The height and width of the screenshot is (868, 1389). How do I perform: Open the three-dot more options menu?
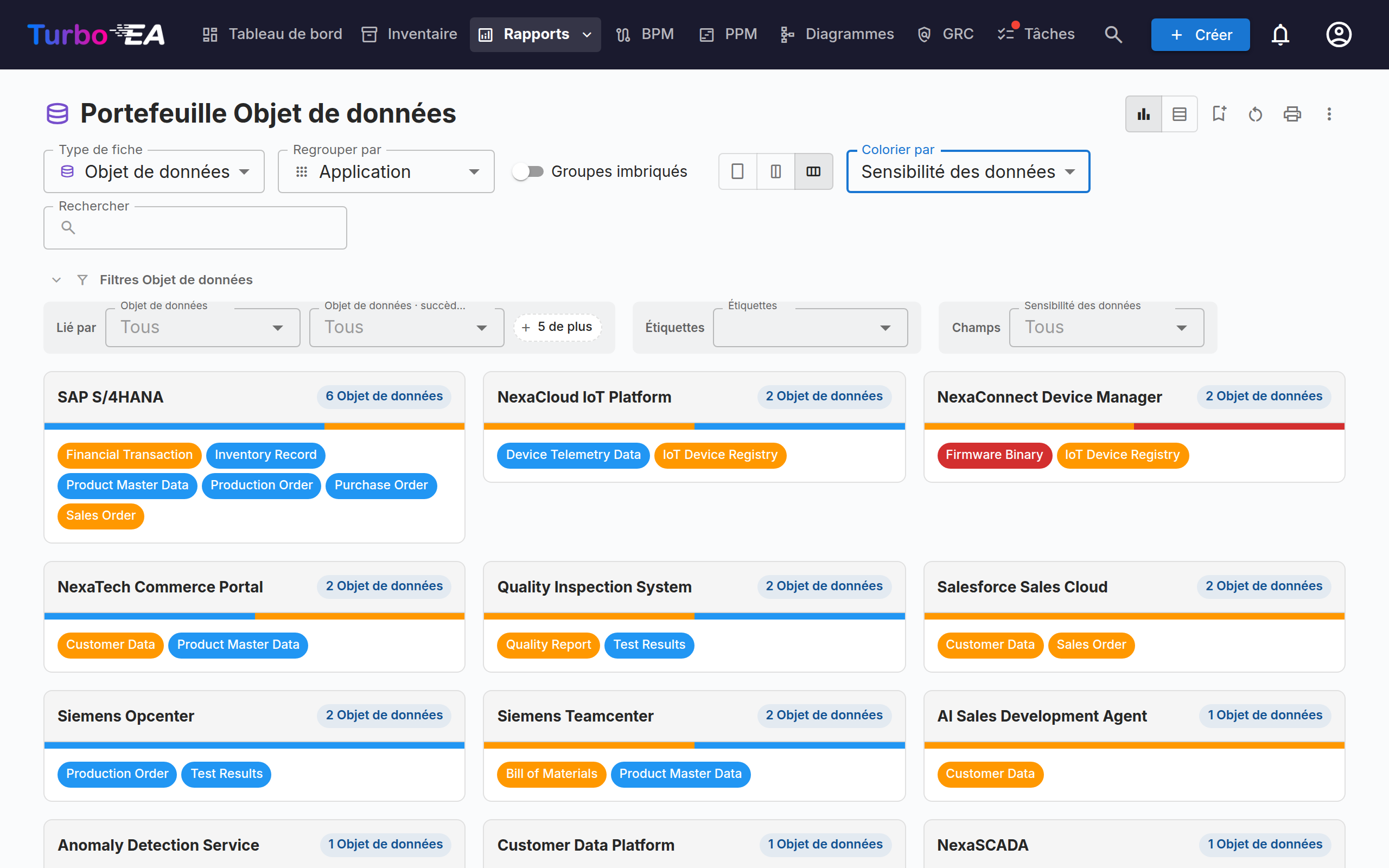point(1329,114)
